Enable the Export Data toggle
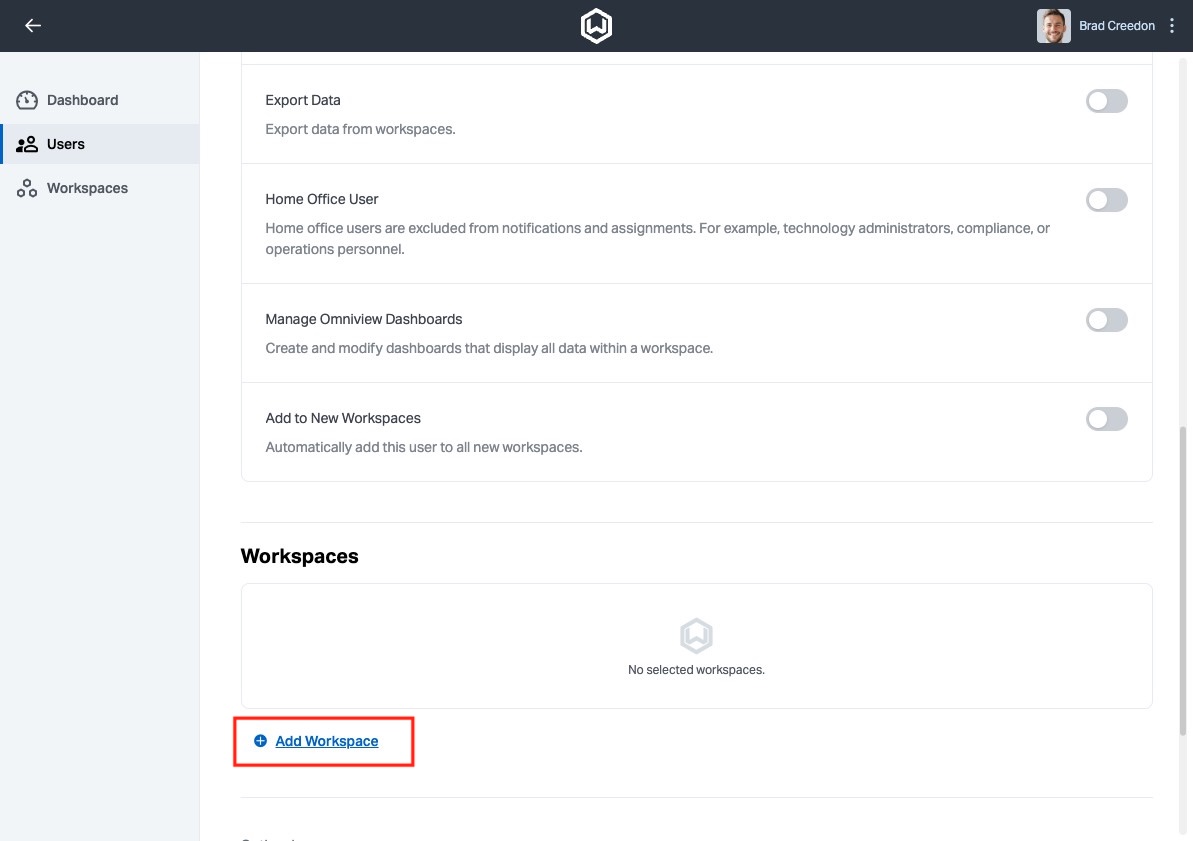 coord(1106,100)
